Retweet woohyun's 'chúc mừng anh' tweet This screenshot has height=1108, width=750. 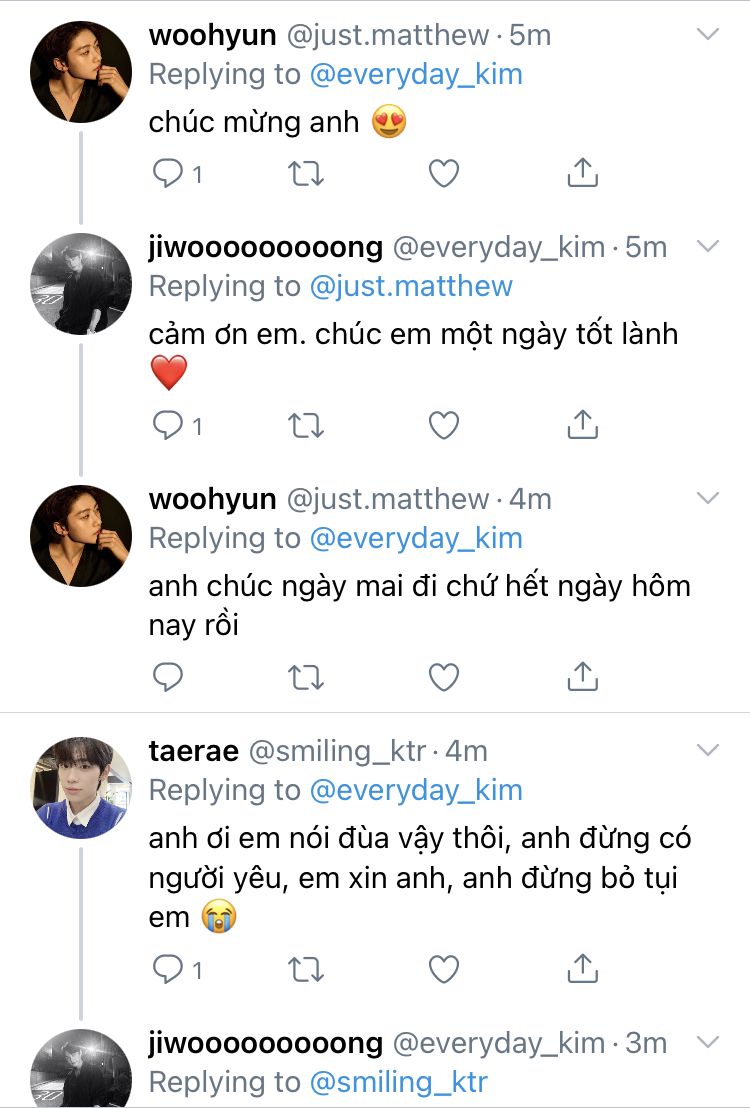[306, 174]
